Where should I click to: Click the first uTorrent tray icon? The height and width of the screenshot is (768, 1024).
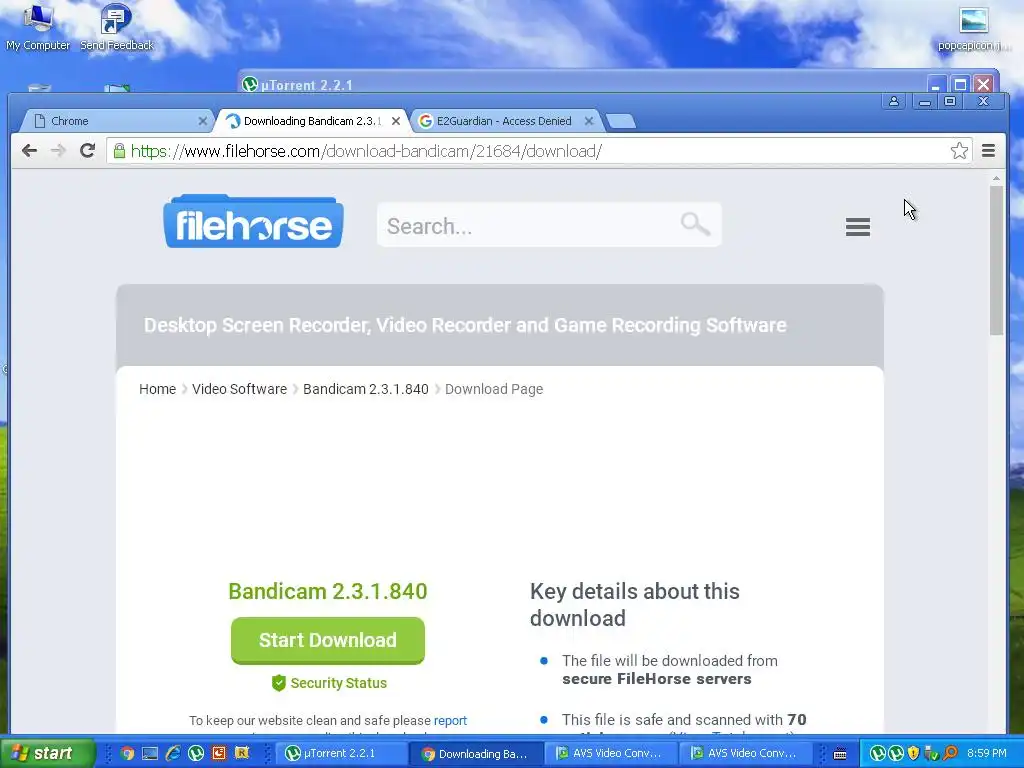[877, 754]
